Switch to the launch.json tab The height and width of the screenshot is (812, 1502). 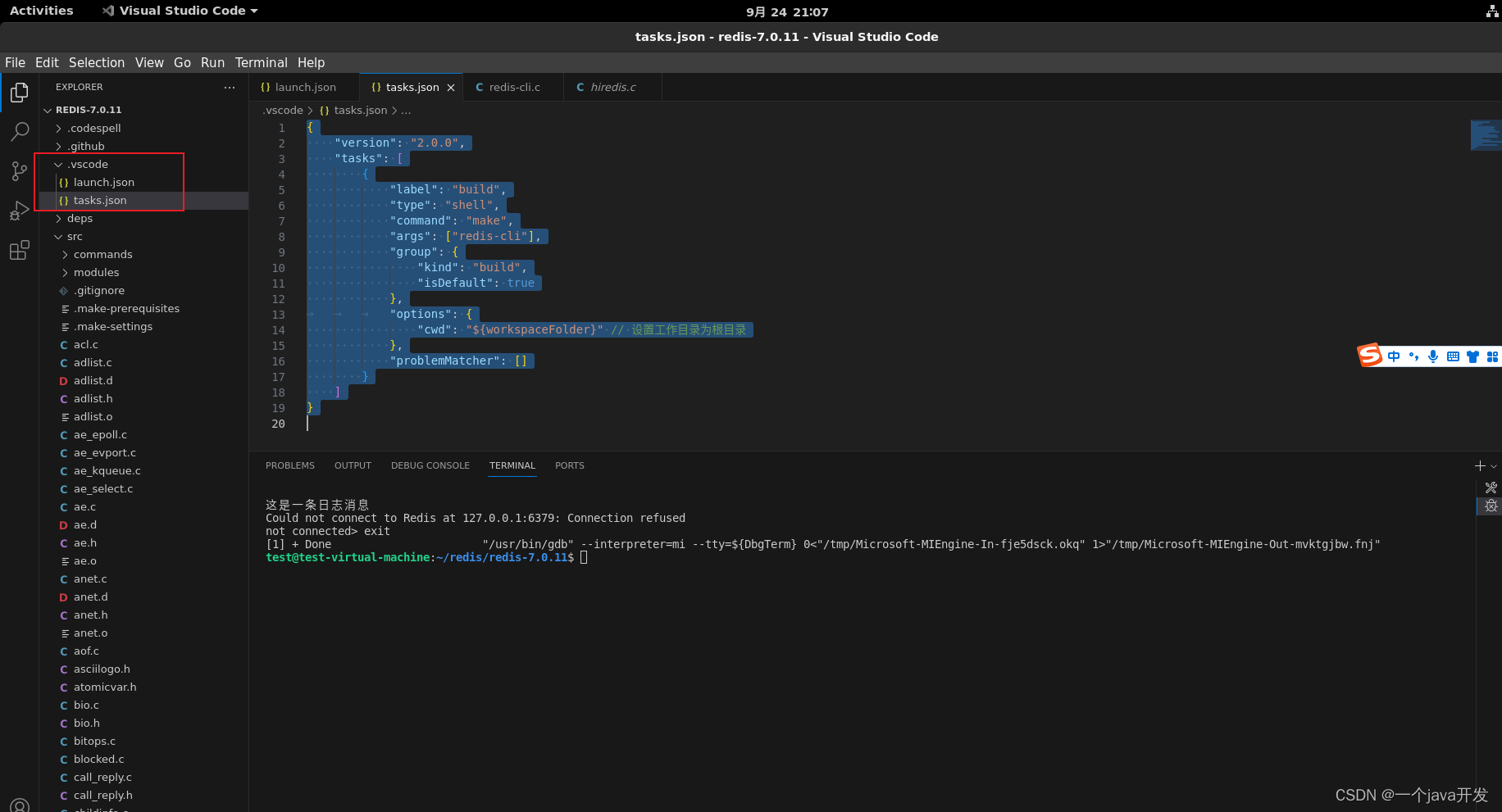(x=303, y=86)
